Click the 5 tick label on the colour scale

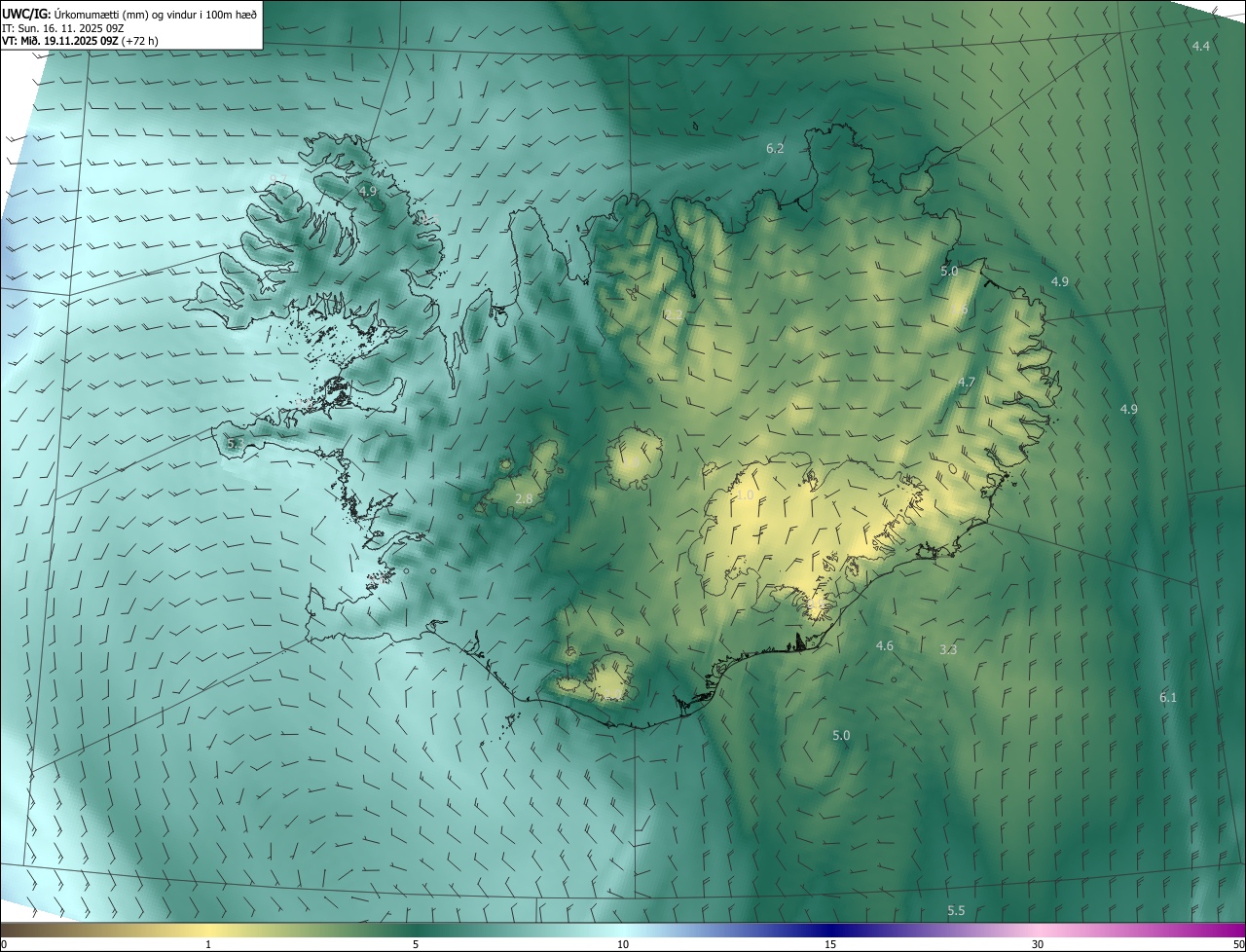(x=416, y=944)
